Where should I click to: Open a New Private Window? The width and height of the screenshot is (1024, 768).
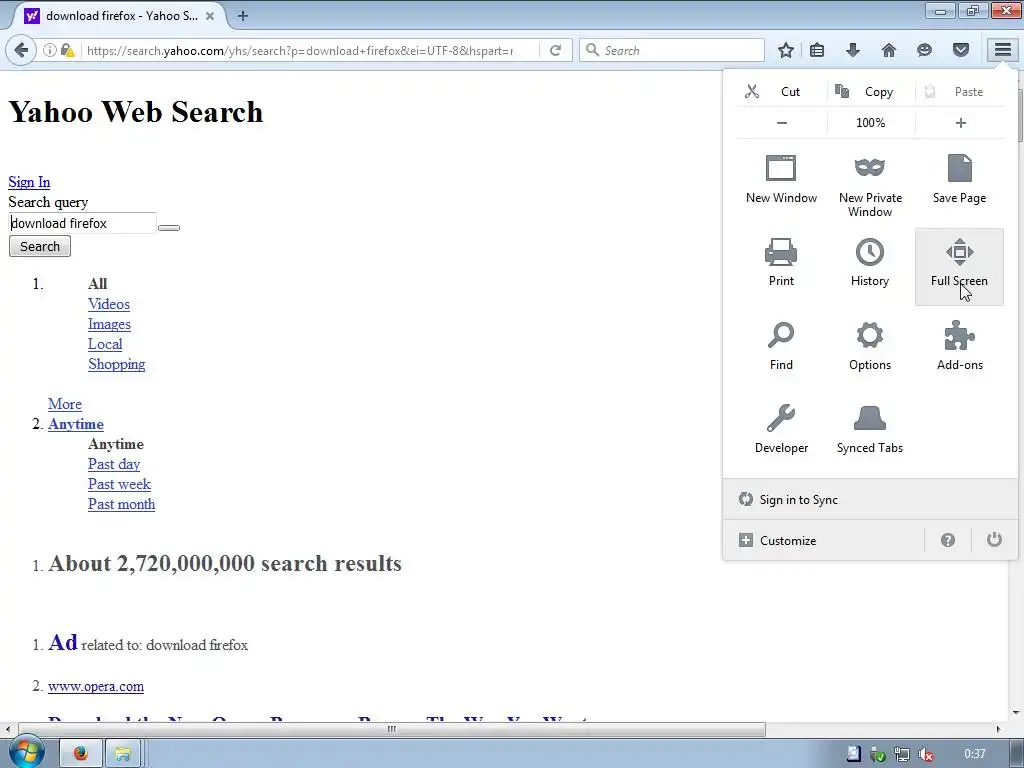point(870,186)
